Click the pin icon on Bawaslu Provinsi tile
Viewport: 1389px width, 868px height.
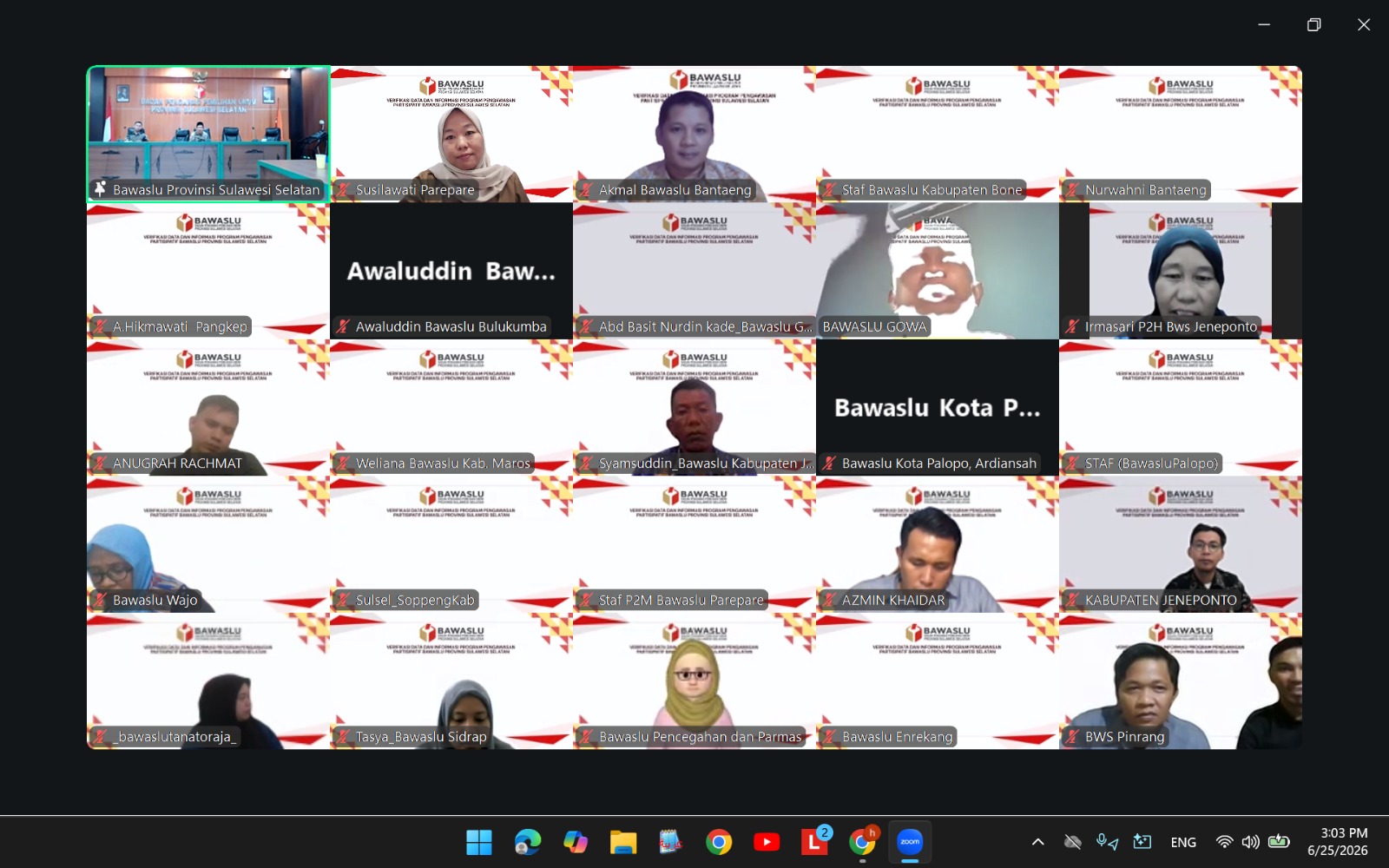tap(100, 189)
